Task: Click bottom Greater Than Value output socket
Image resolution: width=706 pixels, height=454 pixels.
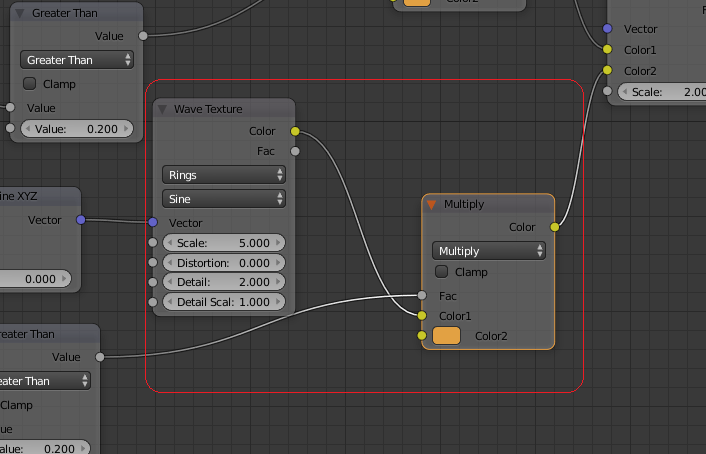Action: click(100, 357)
